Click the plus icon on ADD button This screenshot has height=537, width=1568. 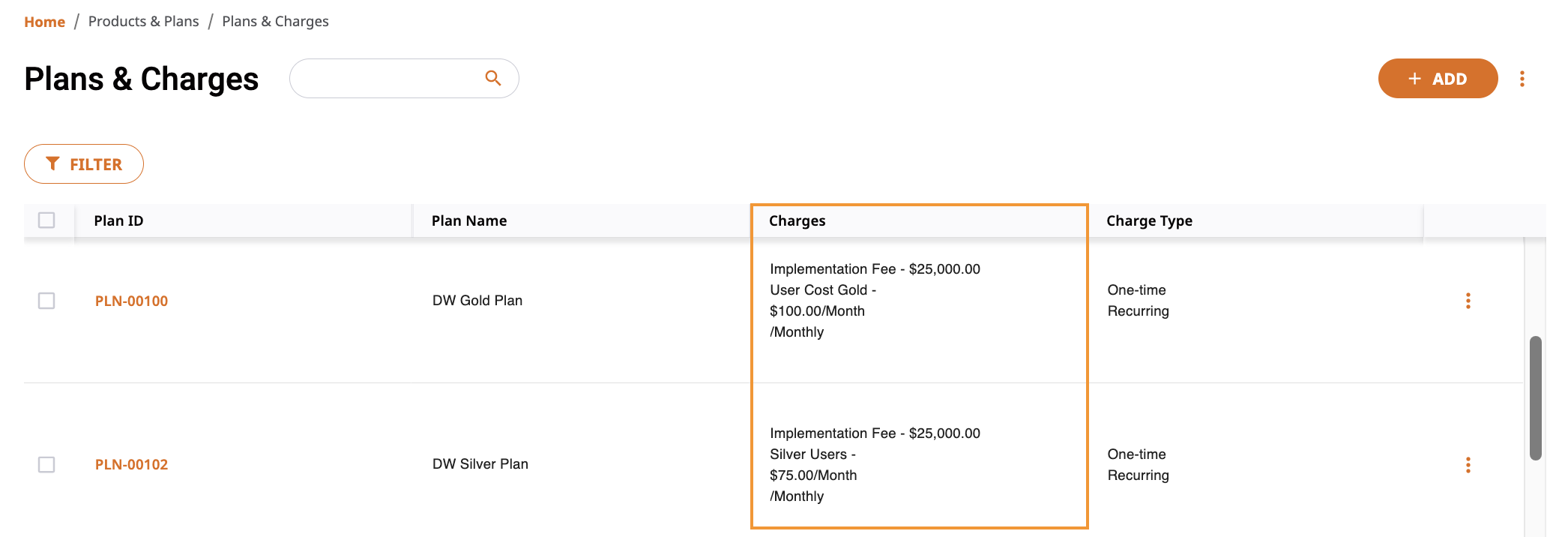(1414, 79)
